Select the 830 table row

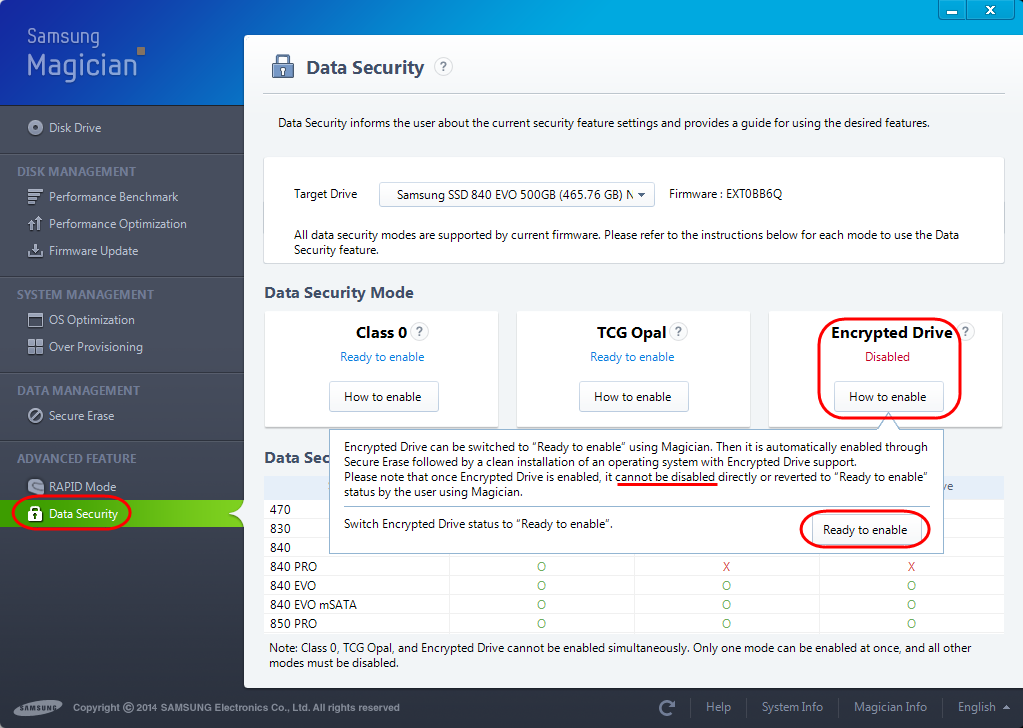pos(297,528)
